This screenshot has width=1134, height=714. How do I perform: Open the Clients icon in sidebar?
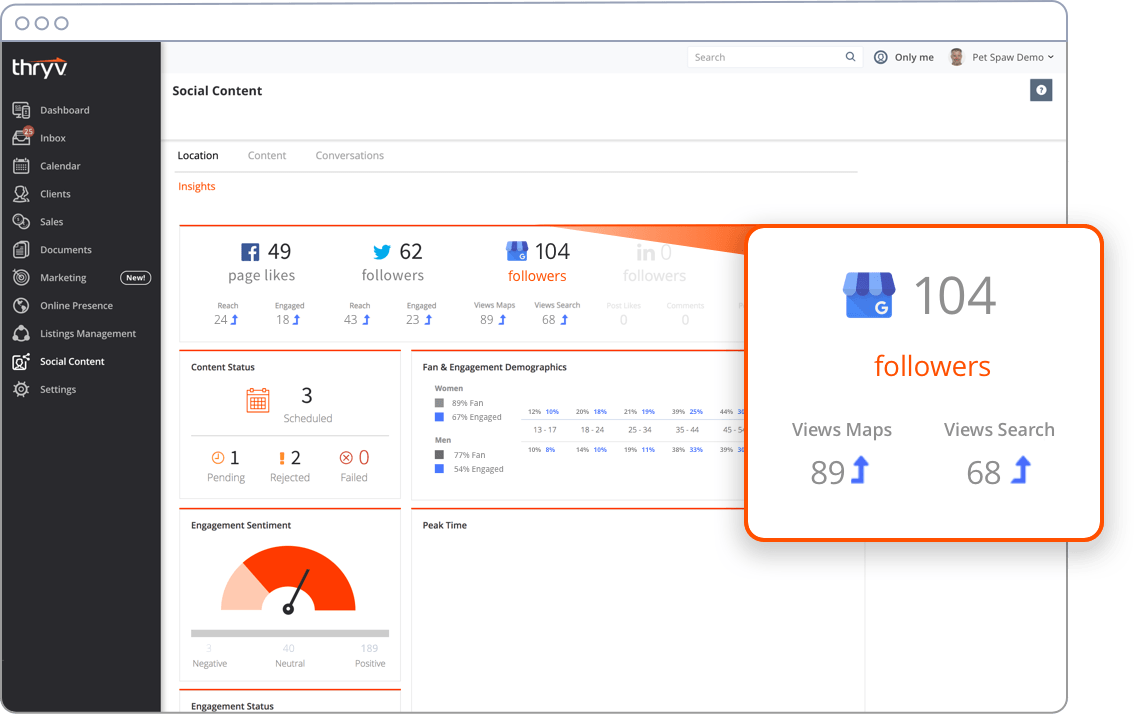[x=21, y=194]
